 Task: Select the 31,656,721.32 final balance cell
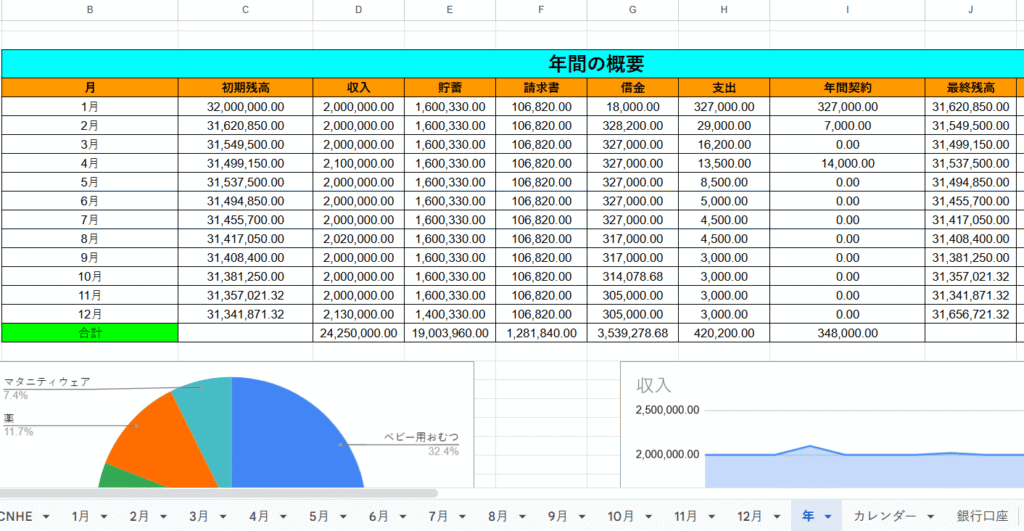coord(971,314)
